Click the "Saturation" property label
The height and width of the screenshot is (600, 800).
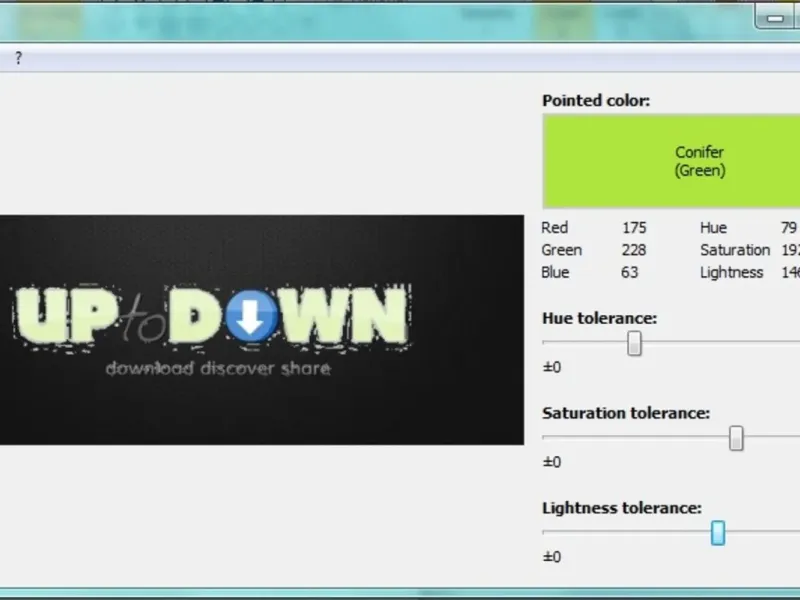click(x=735, y=250)
